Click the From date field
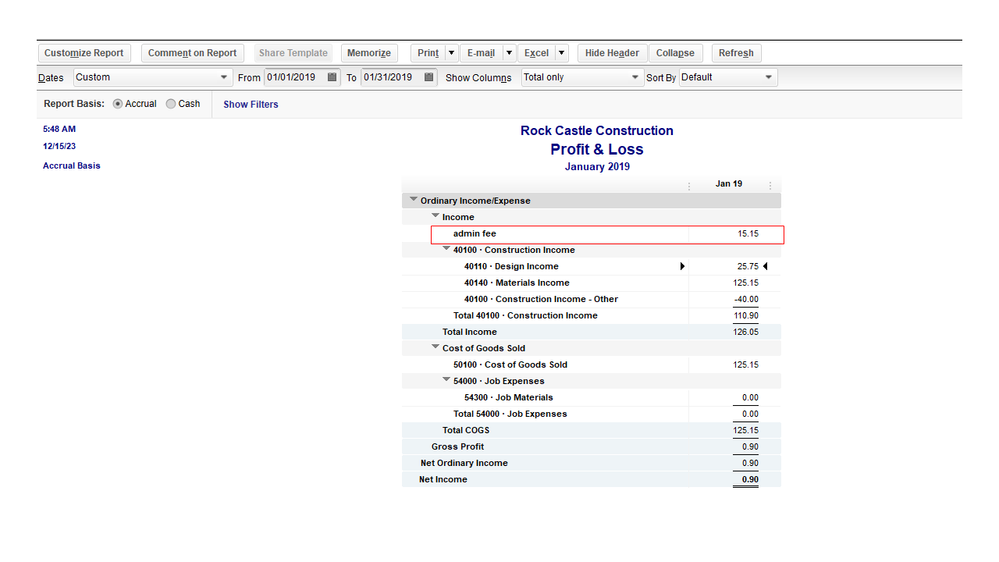Image resolution: width=999 pixels, height=562 pixels. point(295,77)
